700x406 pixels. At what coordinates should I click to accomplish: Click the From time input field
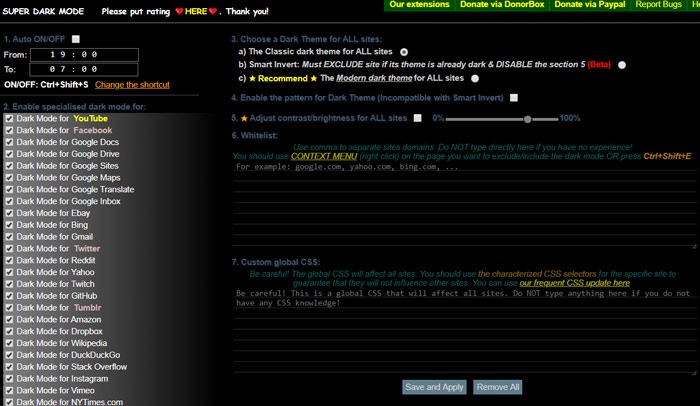[x=84, y=55]
